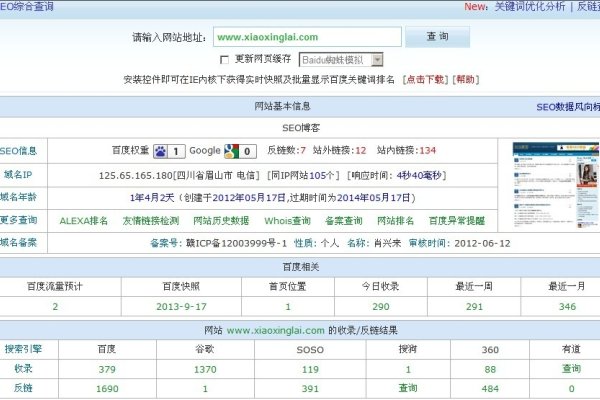This screenshot has height=400, width=600.
Task: Click the website screenshot thumbnail
Action: coord(556,185)
